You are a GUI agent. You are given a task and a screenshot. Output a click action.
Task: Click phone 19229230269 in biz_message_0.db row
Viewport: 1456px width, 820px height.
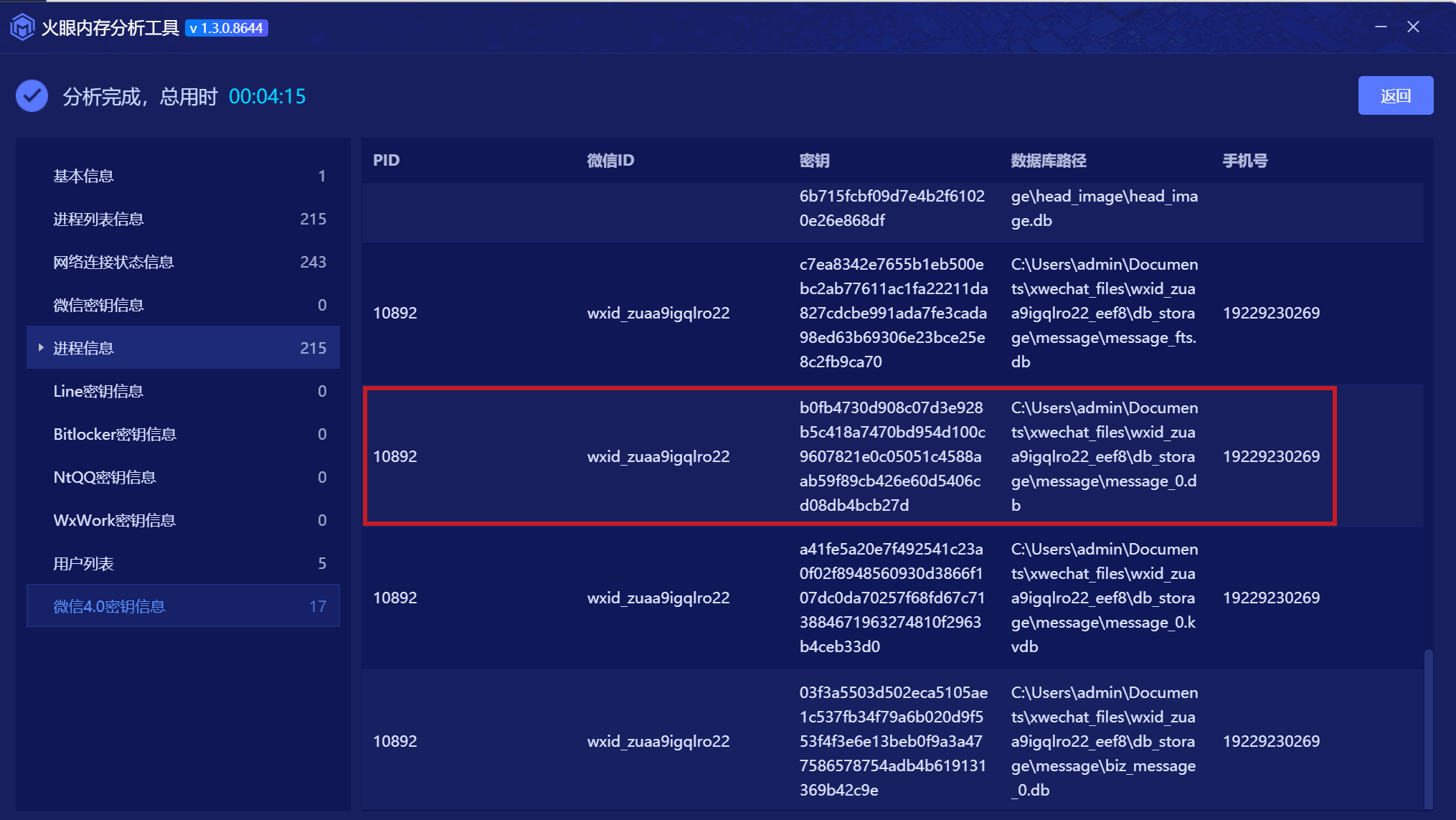(x=1271, y=741)
